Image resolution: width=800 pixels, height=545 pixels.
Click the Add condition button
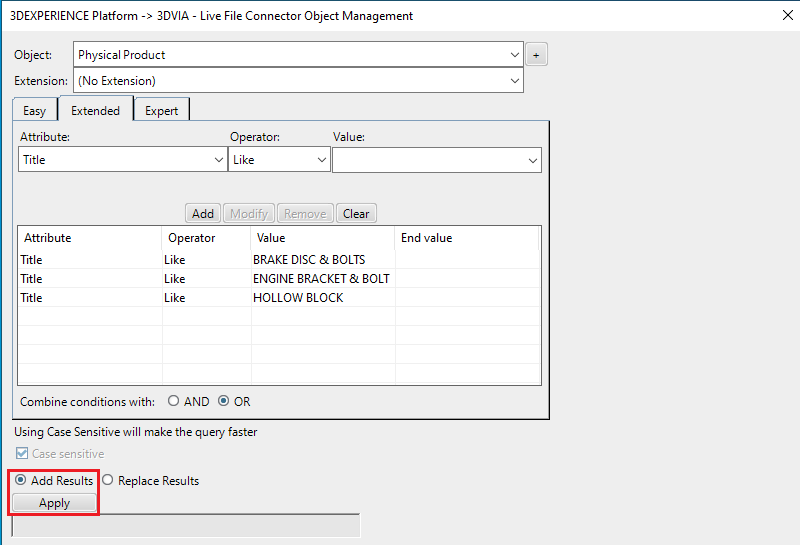(203, 213)
